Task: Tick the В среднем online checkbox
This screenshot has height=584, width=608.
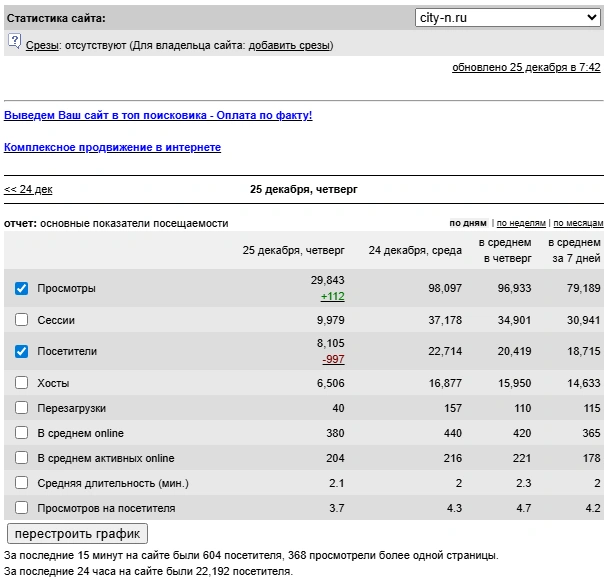Action: pyautogui.click(x=22, y=433)
